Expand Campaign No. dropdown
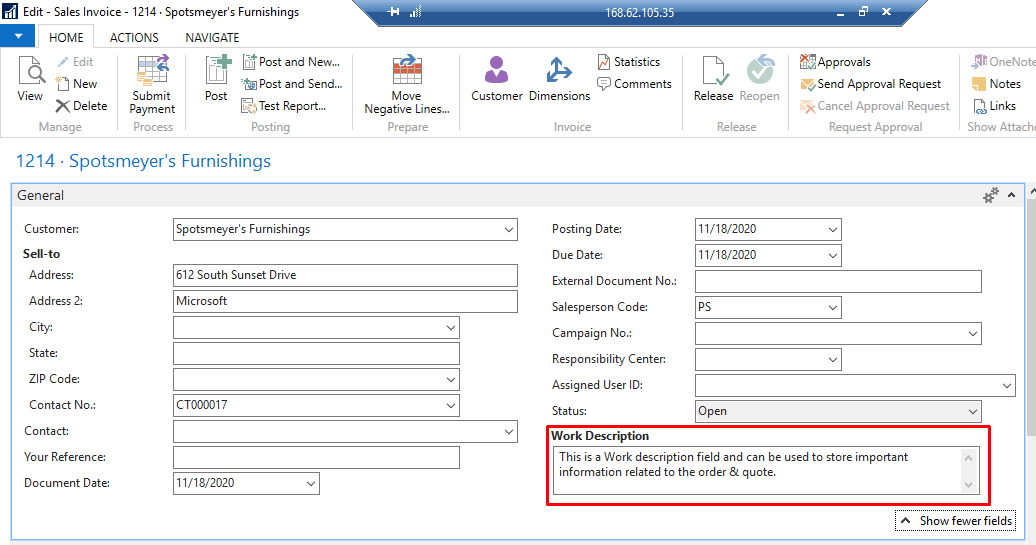The height and width of the screenshot is (545, 1036). [x=973, y=334]
